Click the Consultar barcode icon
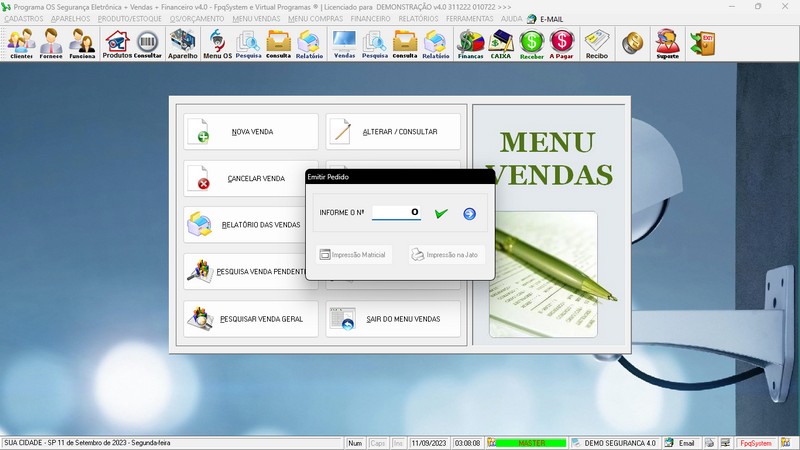The height and width of the screenshot is (450, 800). 147,44
